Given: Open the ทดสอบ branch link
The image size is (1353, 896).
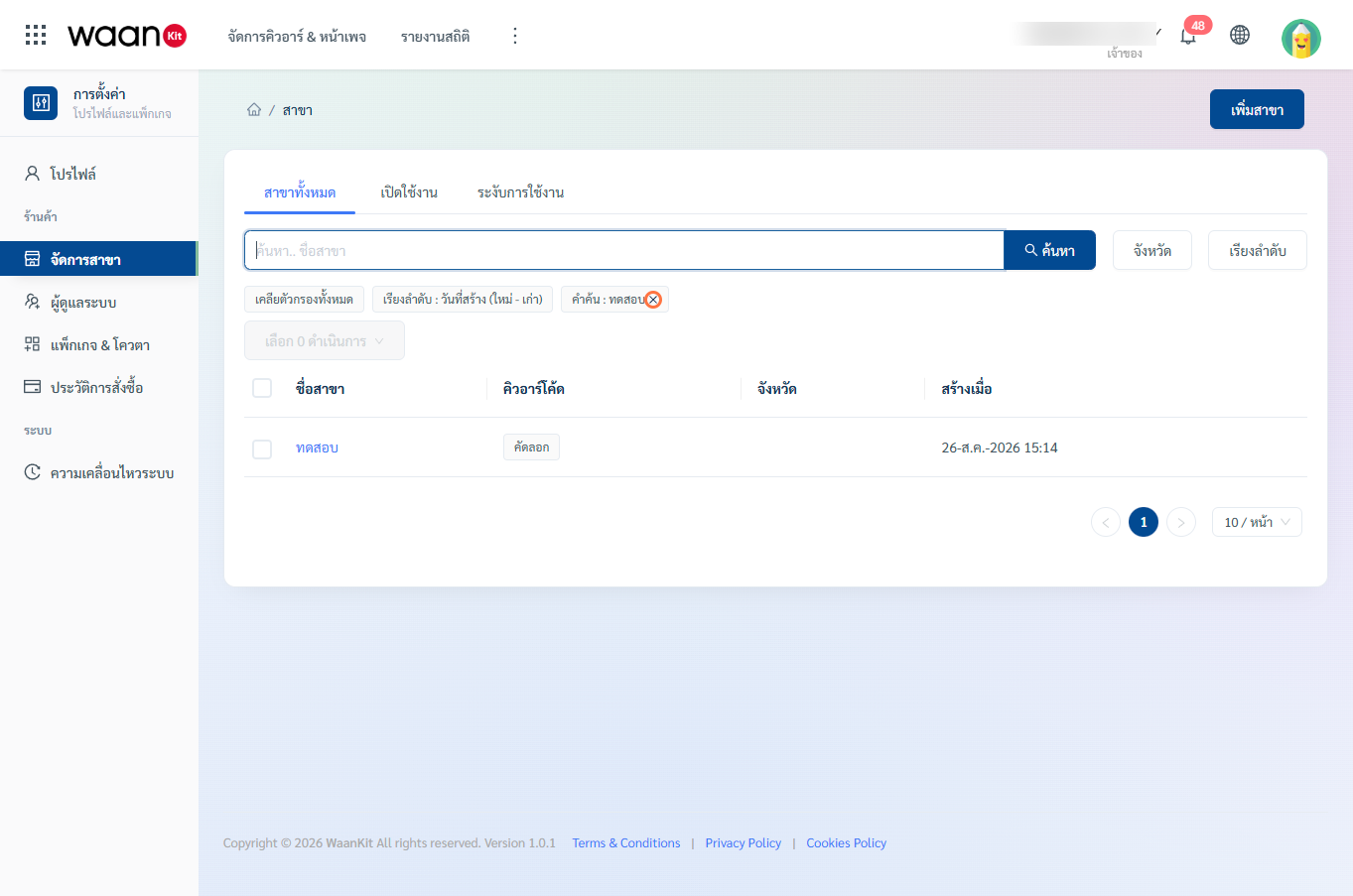Looking at the screenshot, I should pos(317,448).
